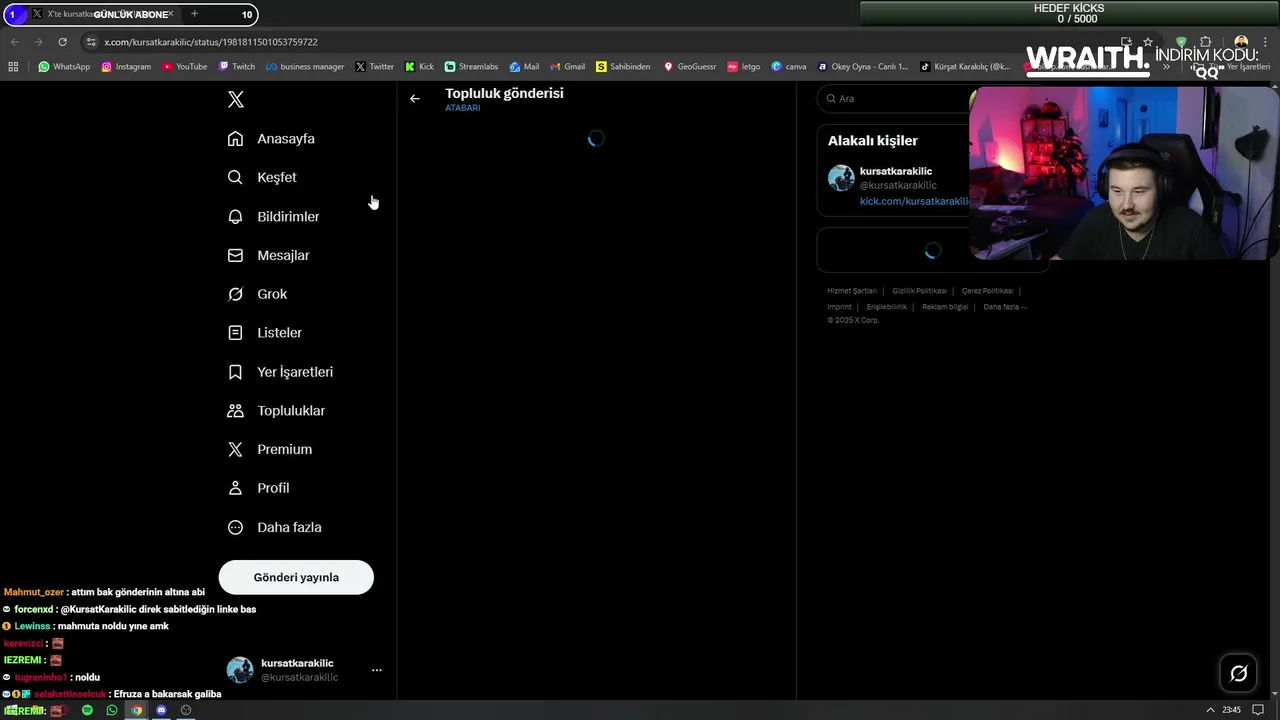Open business manager bookmark
The height and width of the screenshot is (720, 1280).
tap(305, 67)
